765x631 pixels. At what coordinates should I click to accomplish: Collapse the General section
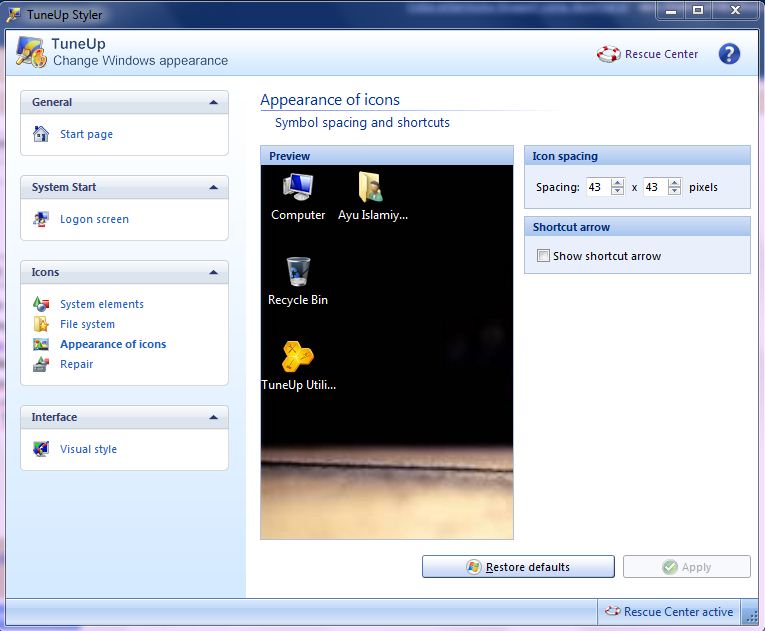click(213, 102)
